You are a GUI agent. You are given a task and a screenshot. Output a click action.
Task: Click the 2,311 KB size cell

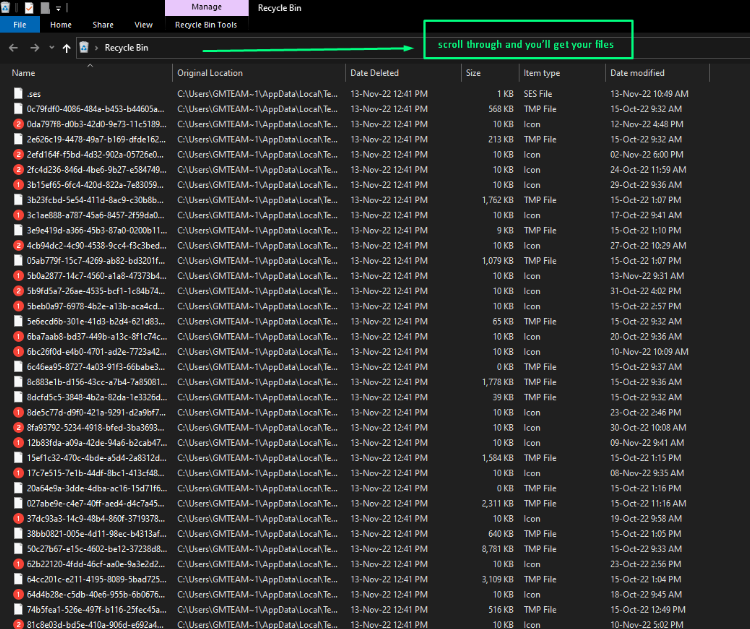[x=497, y=503]
